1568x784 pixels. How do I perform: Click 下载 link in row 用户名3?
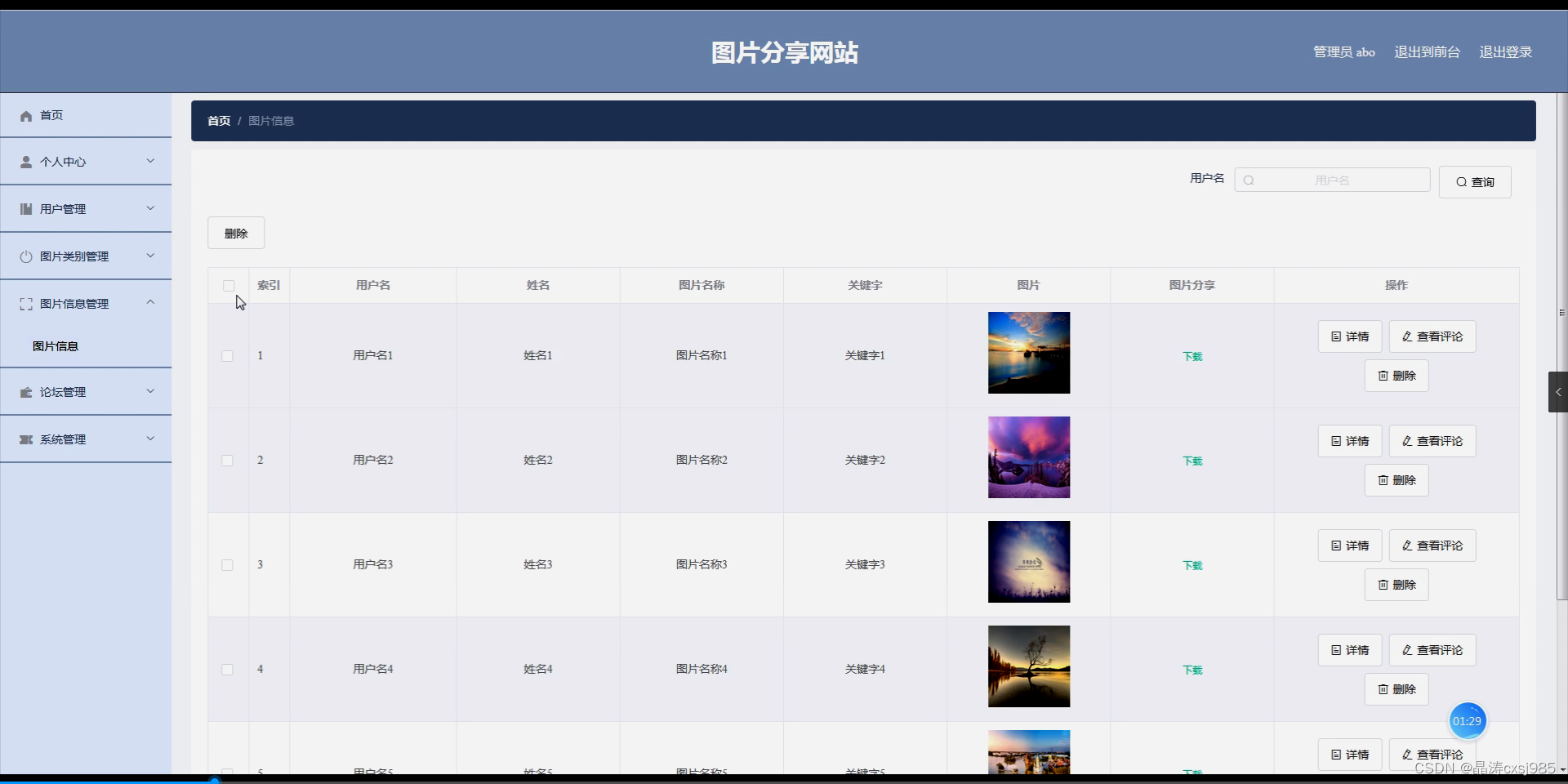pos(1192,565)
